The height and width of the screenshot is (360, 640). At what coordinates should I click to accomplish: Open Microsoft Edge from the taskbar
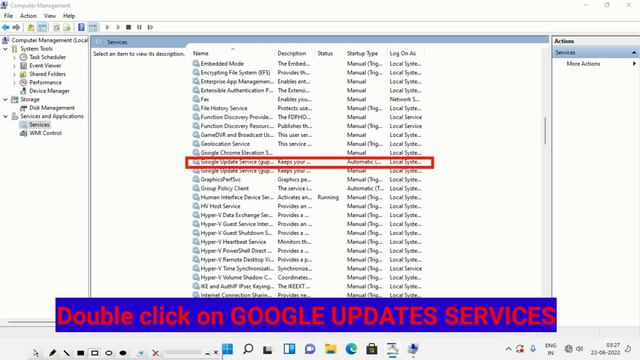[x=351, y=349]
